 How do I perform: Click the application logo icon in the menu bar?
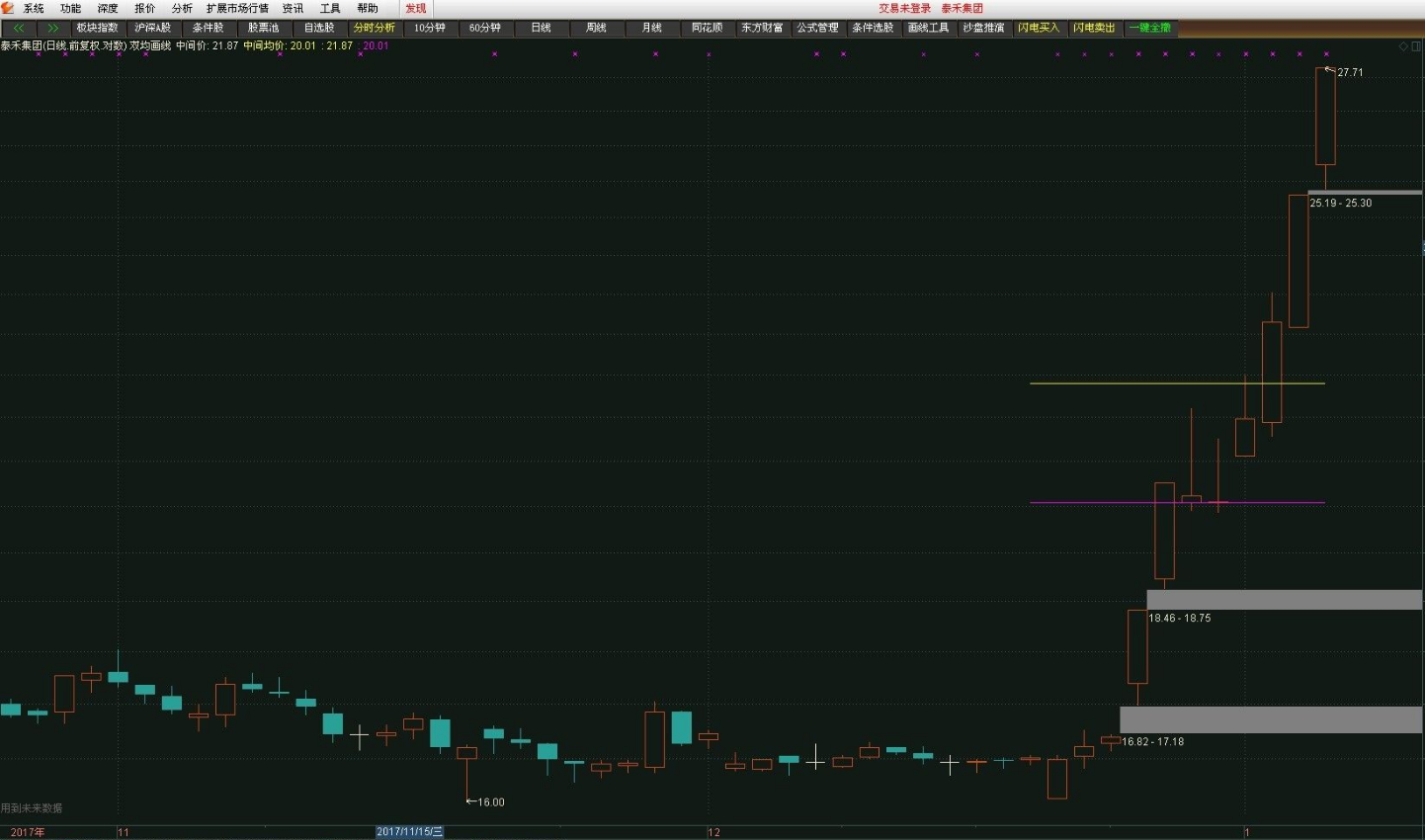[x=8, y=8]
